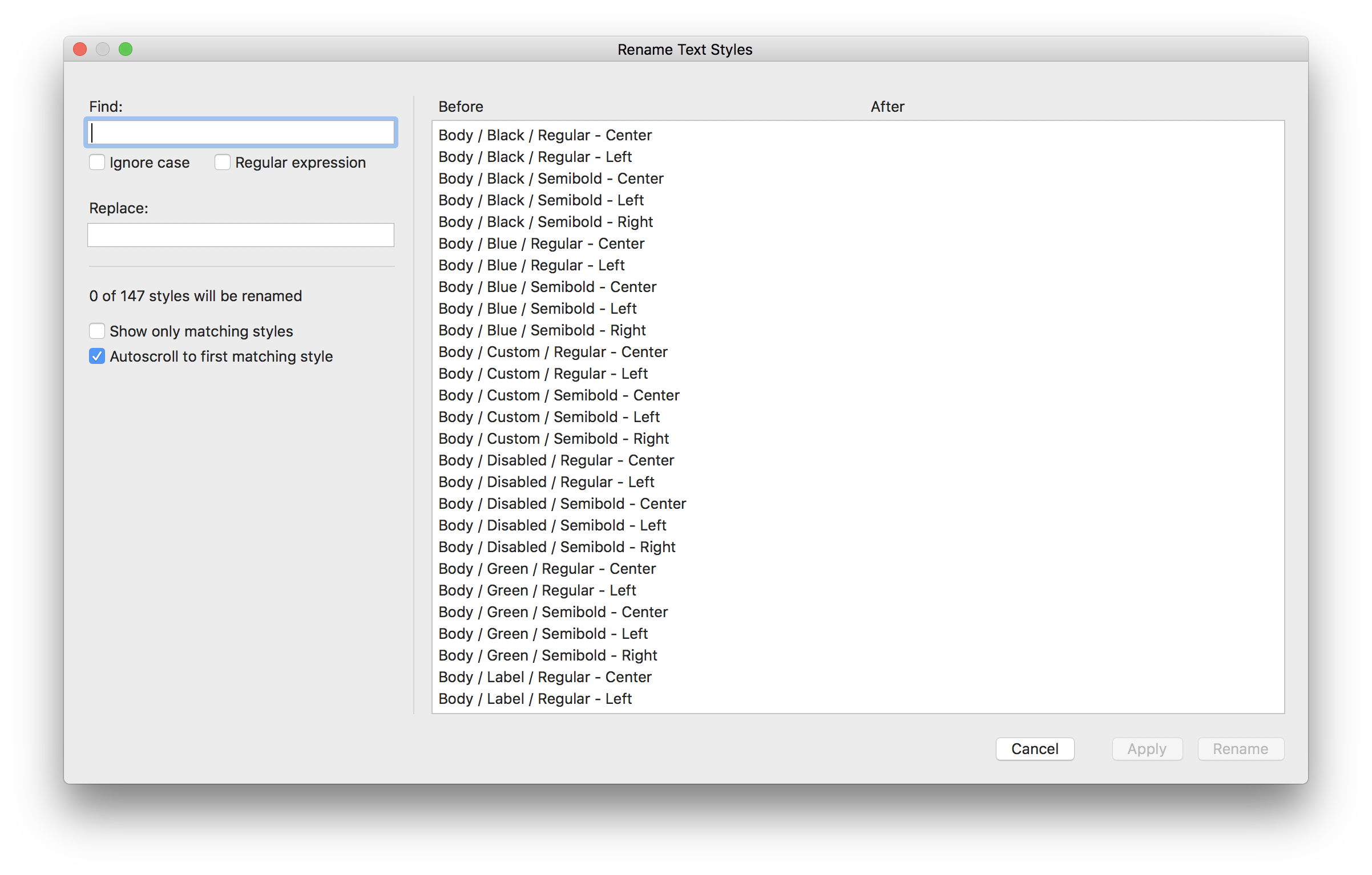
Task: Select Body / Blue / Semibold - Right row
Action: point(542,330)
